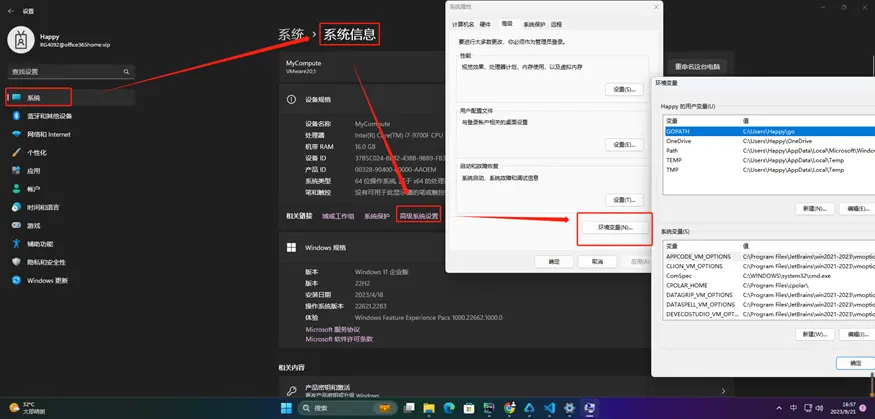Open the 高级系统设置 link
The width and height of the screenshot is (875, 419).
click(x=419, y=216)
